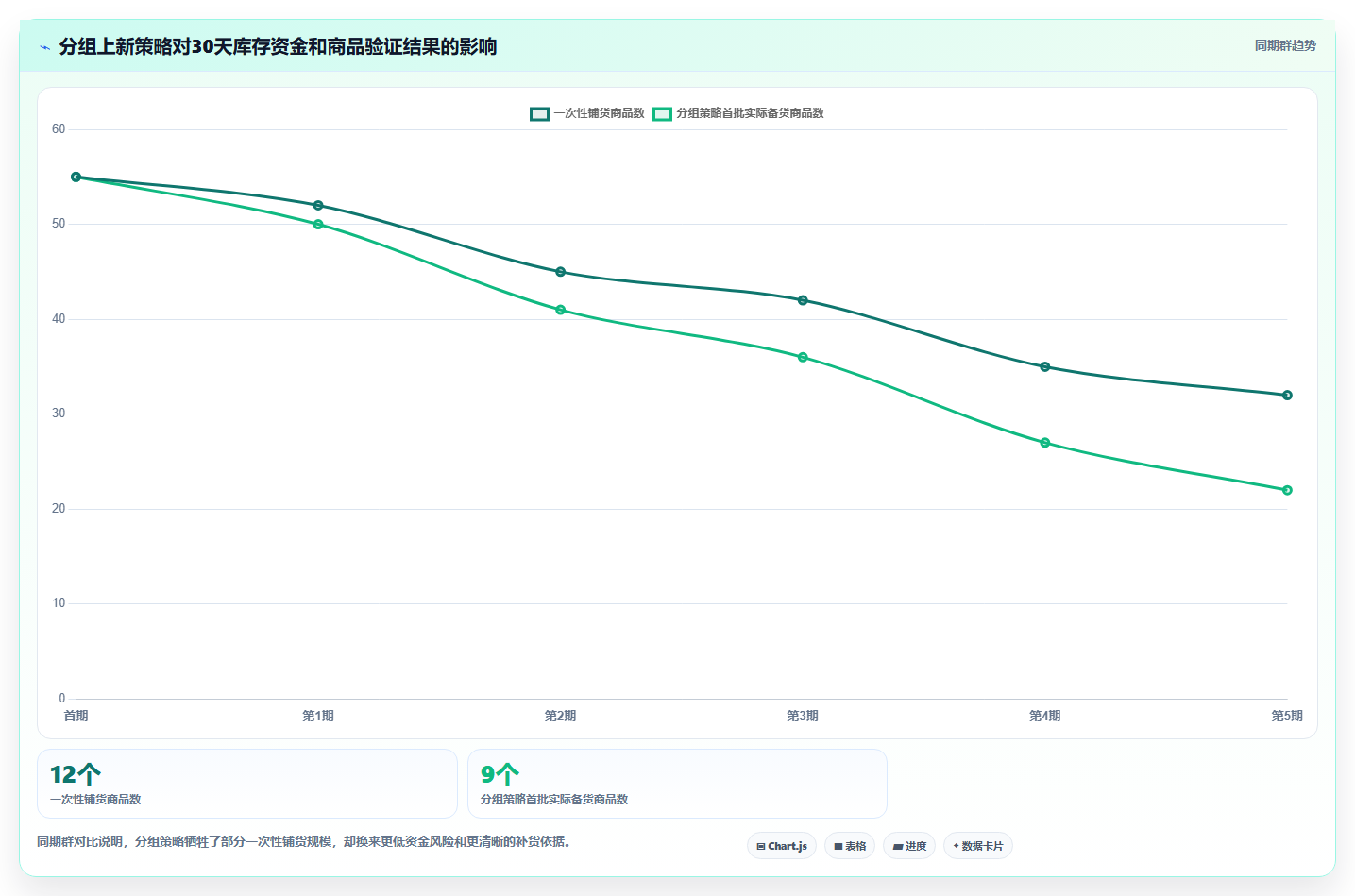1355x896 pixels.
Task: Click the 50 y-axis value
Action: pos(59,224)
